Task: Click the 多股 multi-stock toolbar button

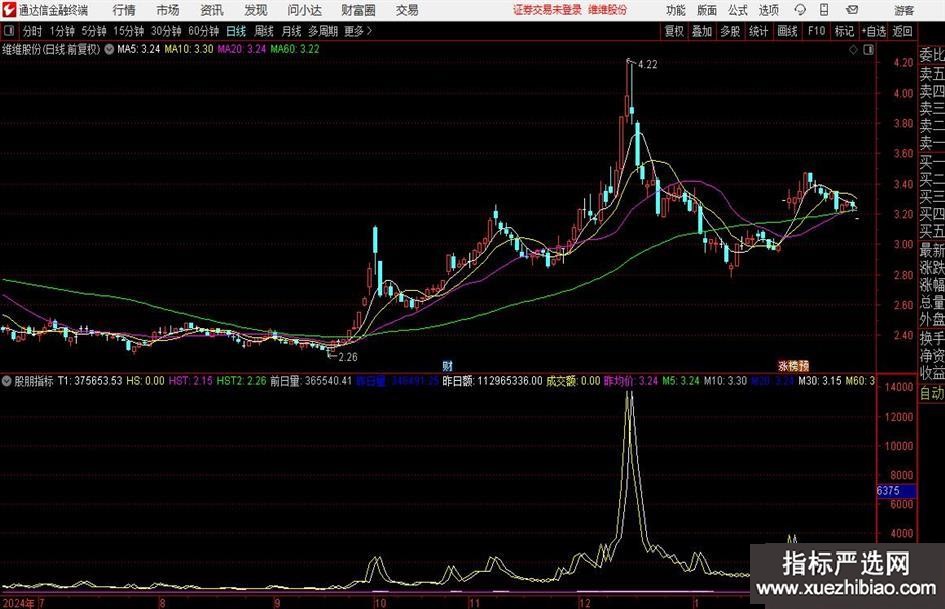Action: 730,31
